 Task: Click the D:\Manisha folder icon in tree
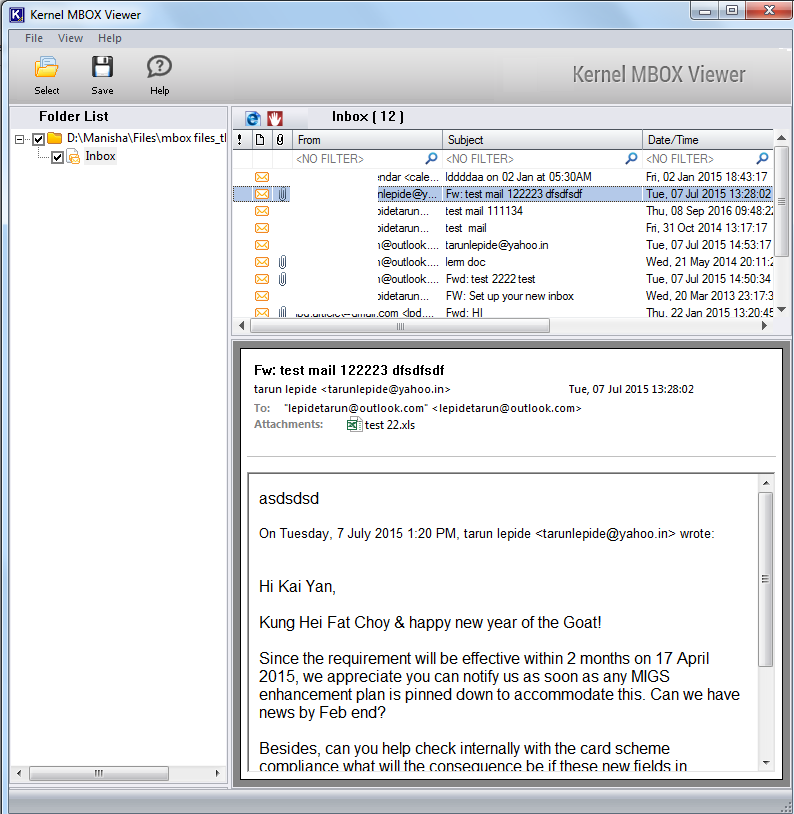(55, 138)
